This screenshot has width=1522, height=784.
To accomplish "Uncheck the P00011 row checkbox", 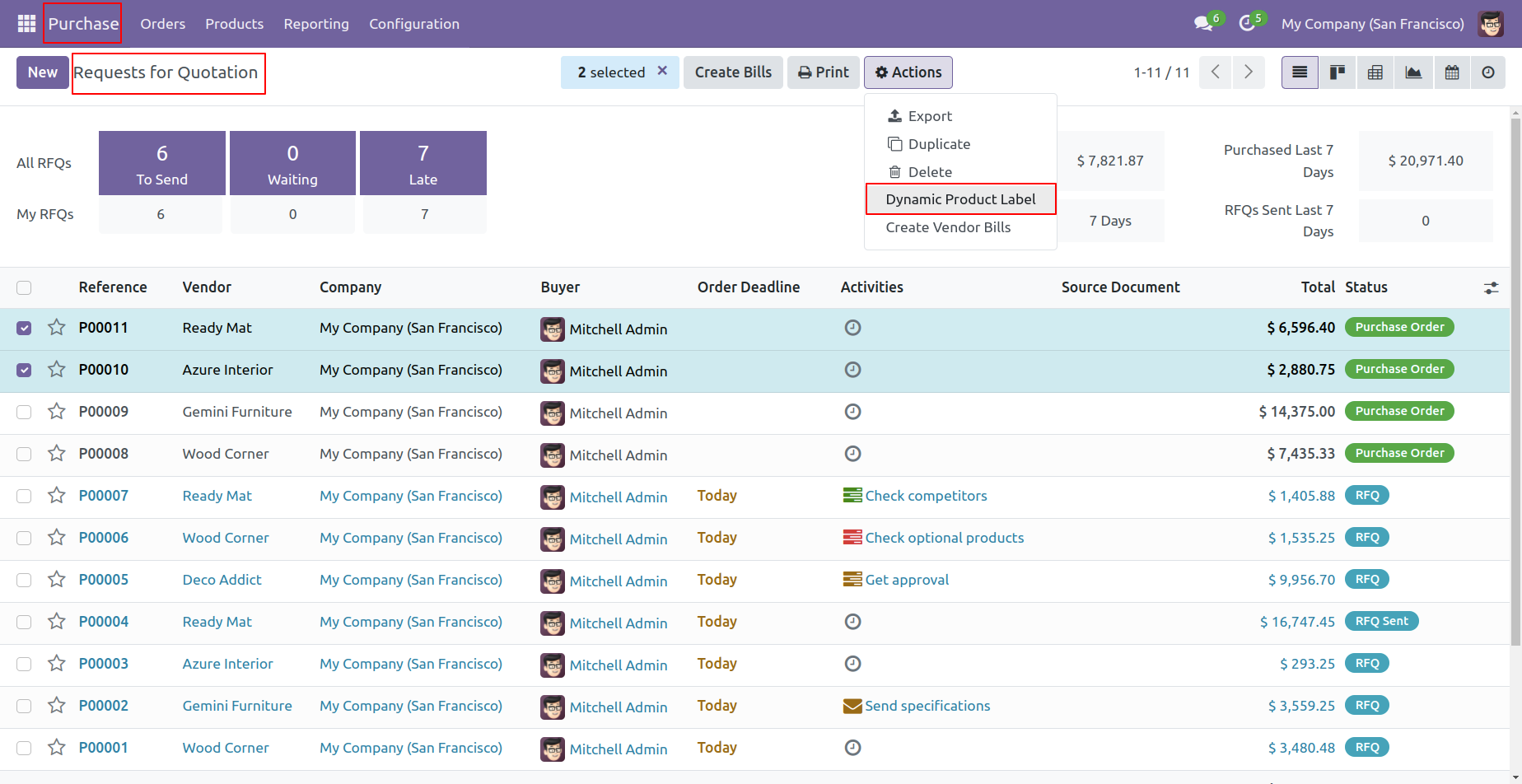I will coord(24,328).
